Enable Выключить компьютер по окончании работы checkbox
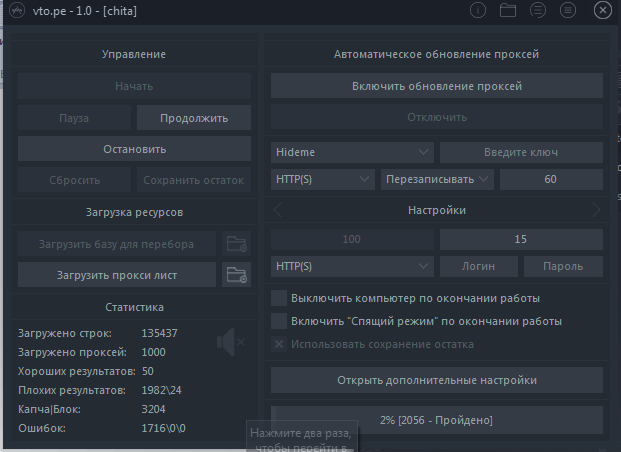This screenshot has height=452, width=621. (x=279, y=298)
